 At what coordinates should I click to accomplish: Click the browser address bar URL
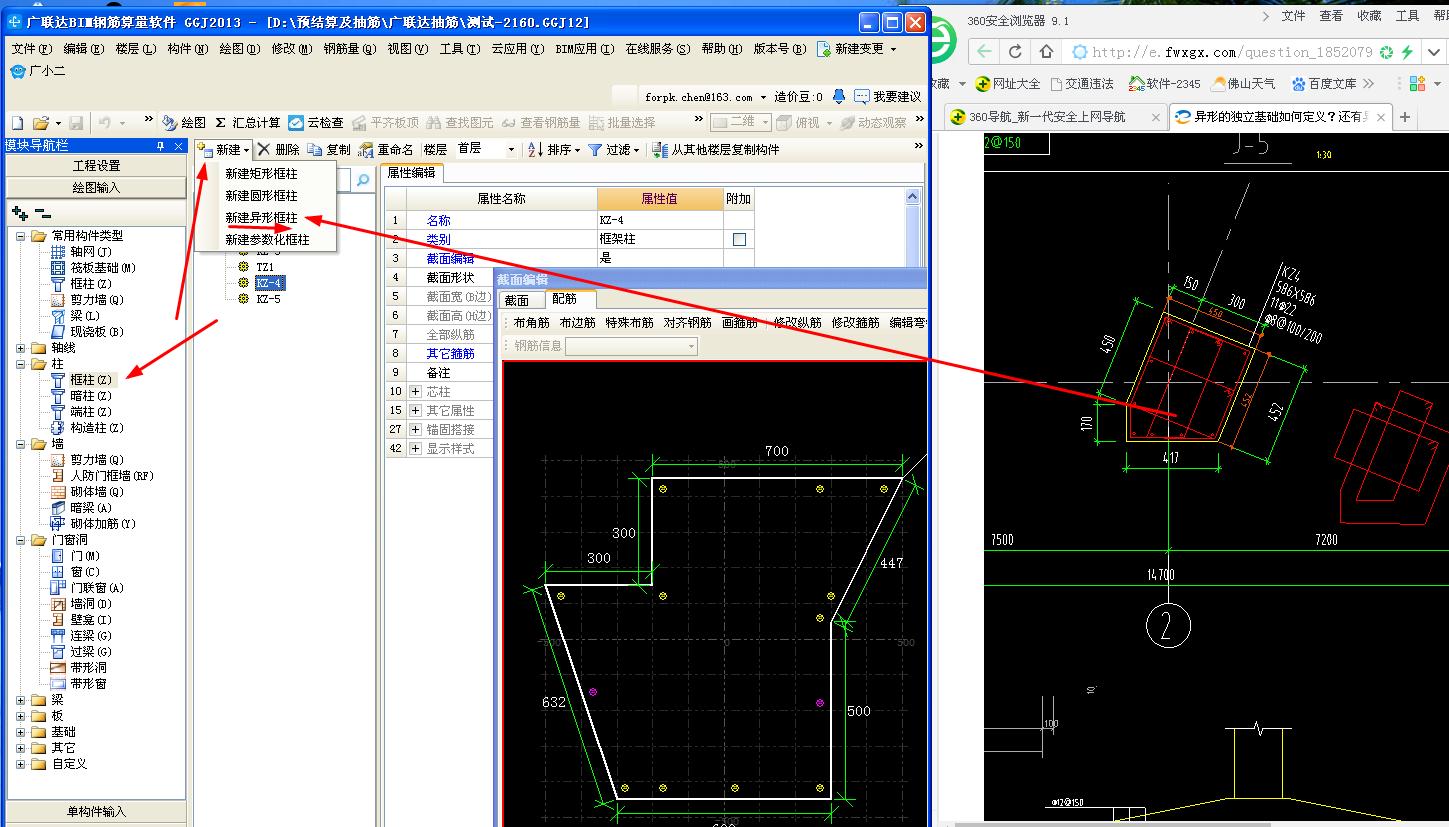click(1231, 52)
